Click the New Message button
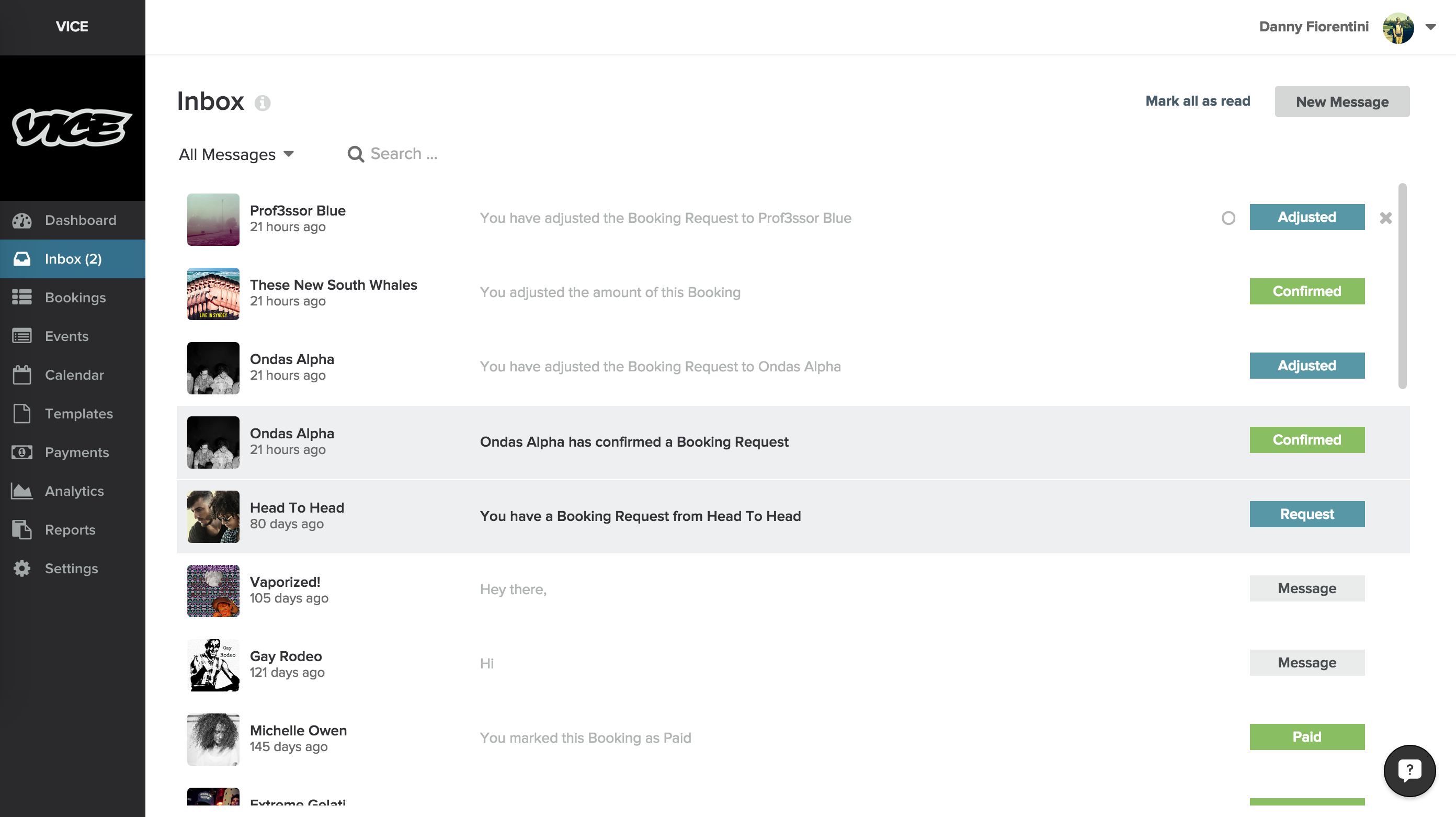Screen dimensions: 1456x817 click(1342, 102)
